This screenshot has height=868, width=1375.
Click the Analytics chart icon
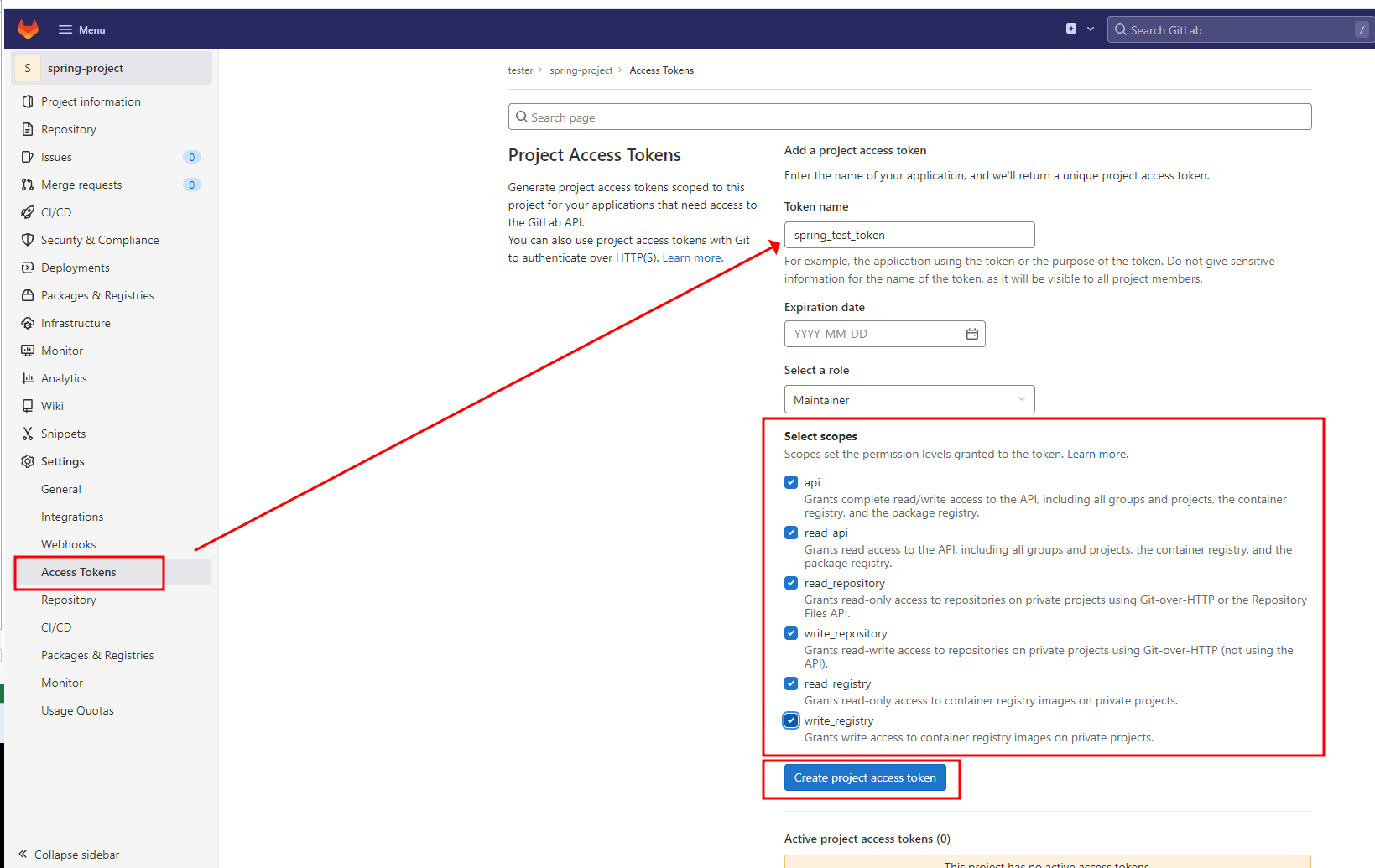click(x=28, y=378)
